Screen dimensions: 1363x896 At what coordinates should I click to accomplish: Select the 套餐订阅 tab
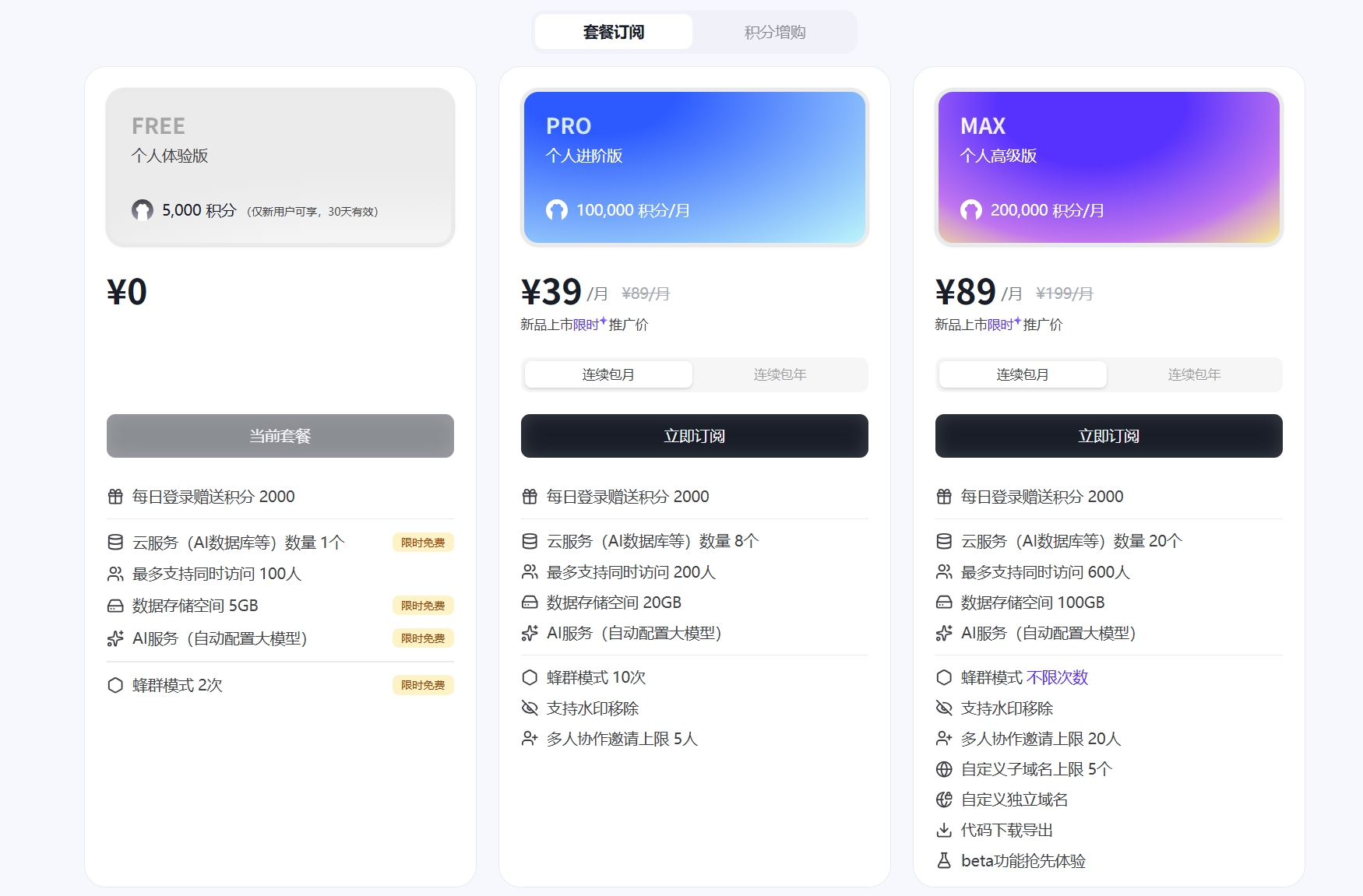612,32
